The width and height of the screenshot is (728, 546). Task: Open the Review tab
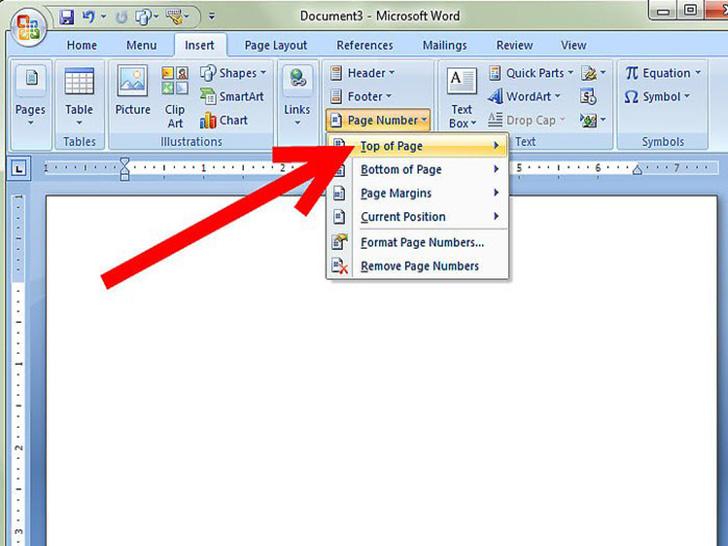pyautogui.click(x=514, y=45)
